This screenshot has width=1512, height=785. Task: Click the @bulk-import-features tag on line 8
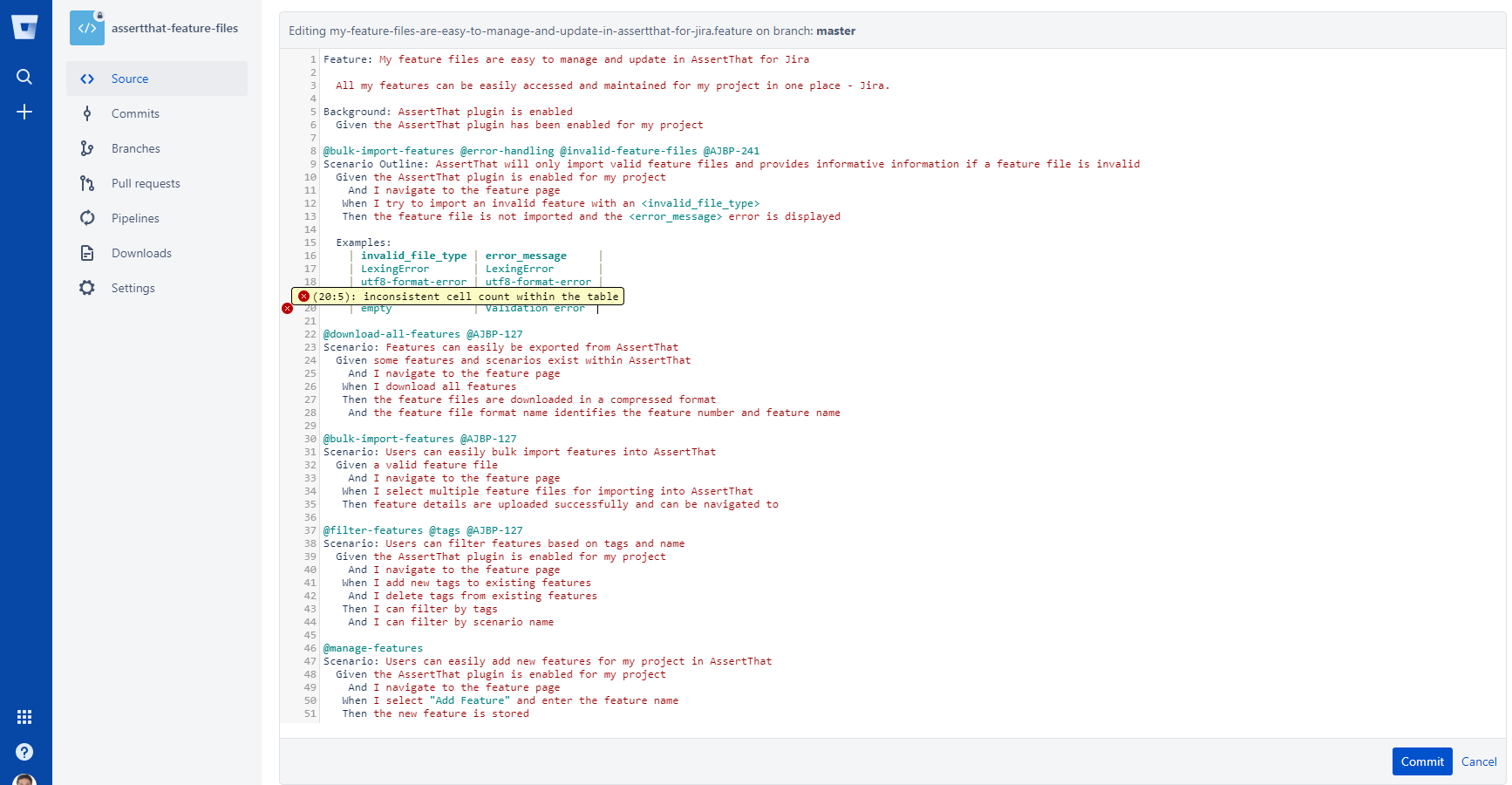tap(389, 151)
